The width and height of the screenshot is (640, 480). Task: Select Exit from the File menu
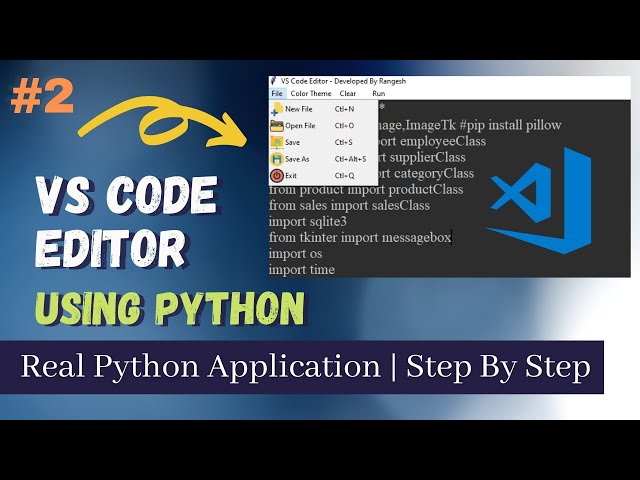tap(323, 176)
